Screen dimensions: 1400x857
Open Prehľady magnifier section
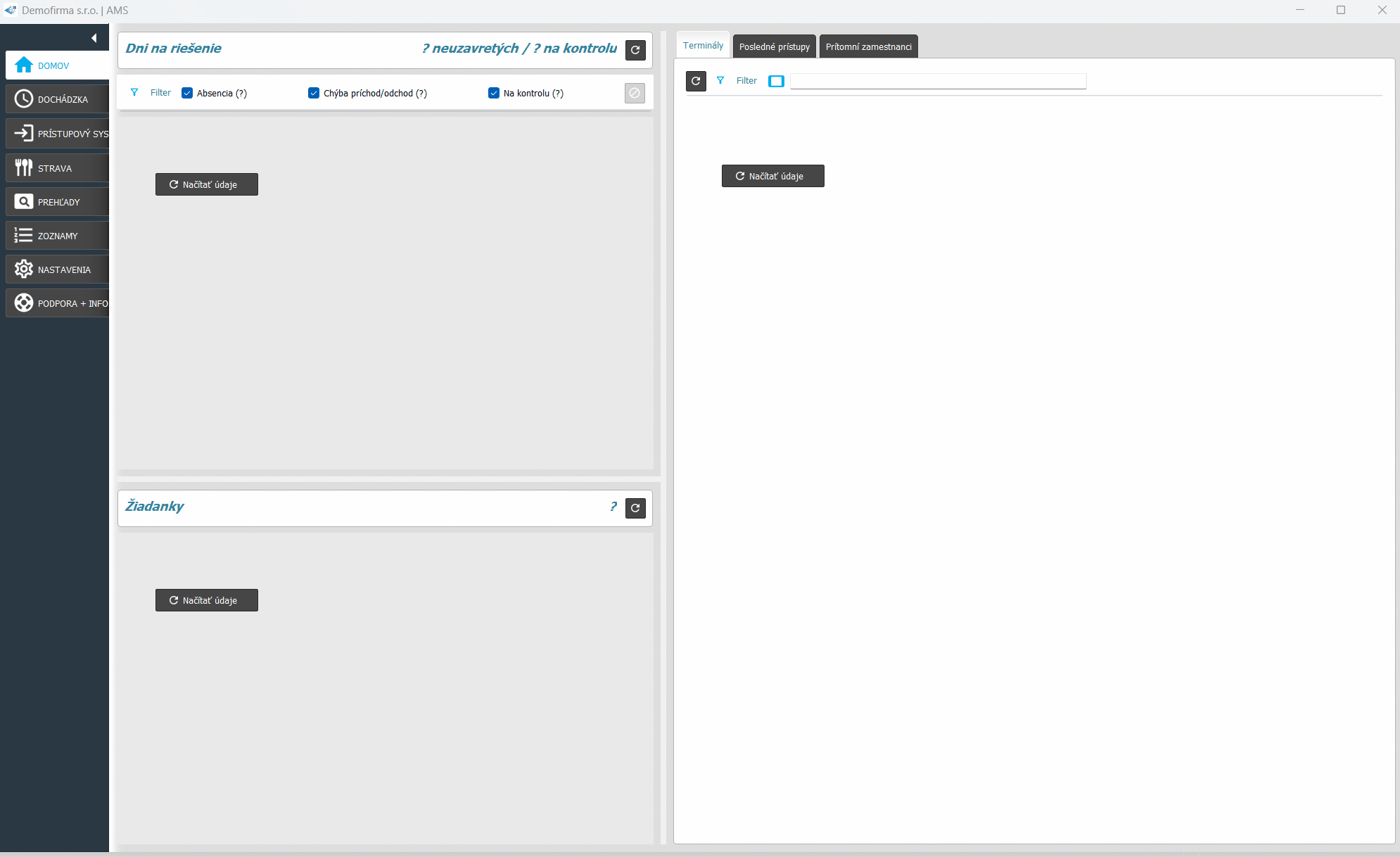[x=58, y=202]
